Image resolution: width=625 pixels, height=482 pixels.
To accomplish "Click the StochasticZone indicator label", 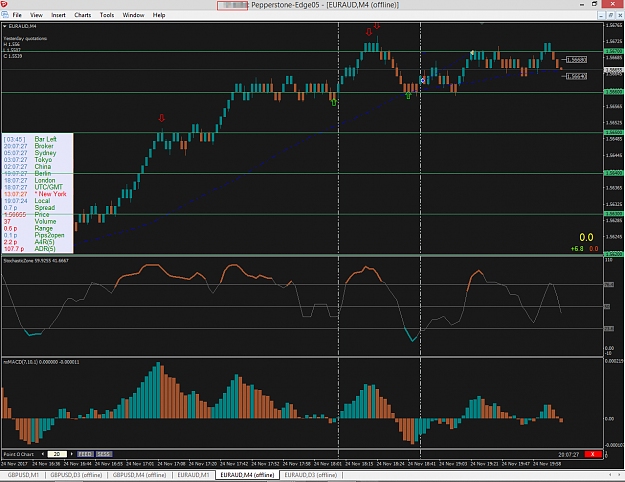I will 36,261.
